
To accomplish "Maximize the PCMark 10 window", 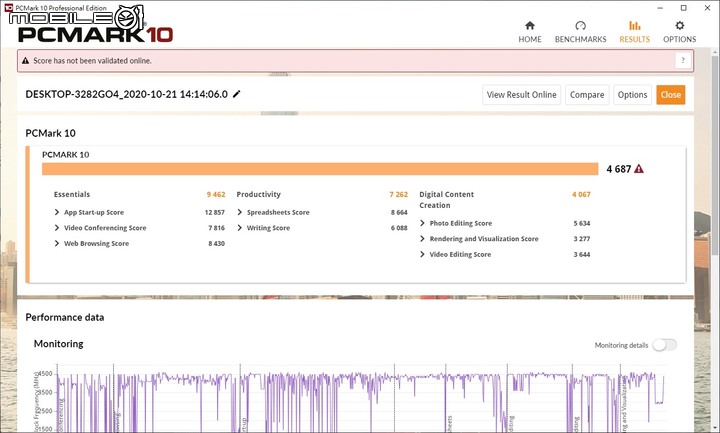I will point(683,8).
